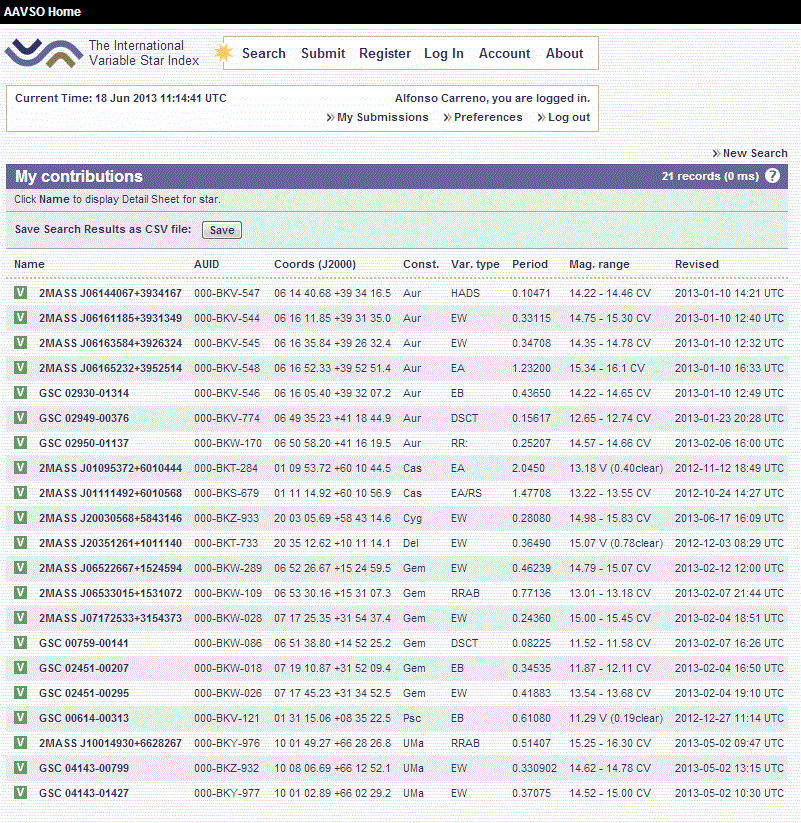Open the New Search link
The height and width of the screenshot is (823, 801).
[x=755, y=153]
